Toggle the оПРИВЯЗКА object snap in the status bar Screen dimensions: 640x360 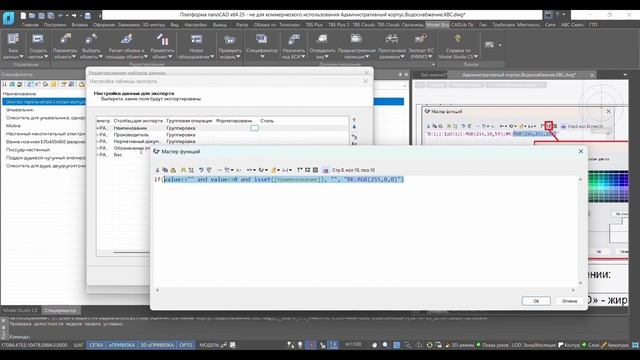coord(122,345)
